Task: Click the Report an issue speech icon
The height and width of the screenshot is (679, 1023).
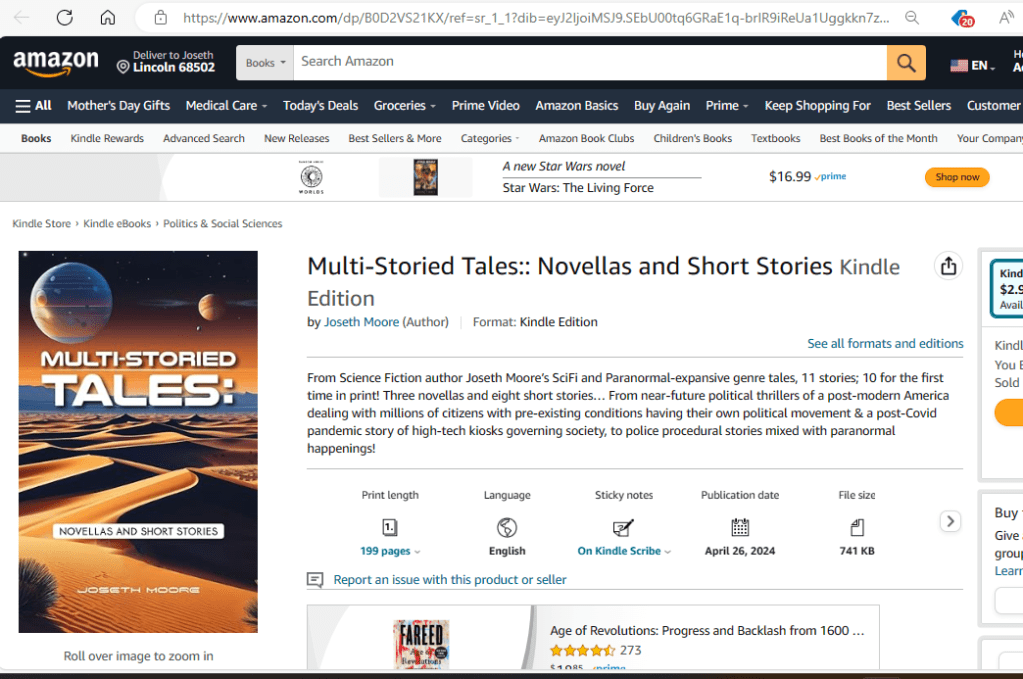Action: (315, 580)
